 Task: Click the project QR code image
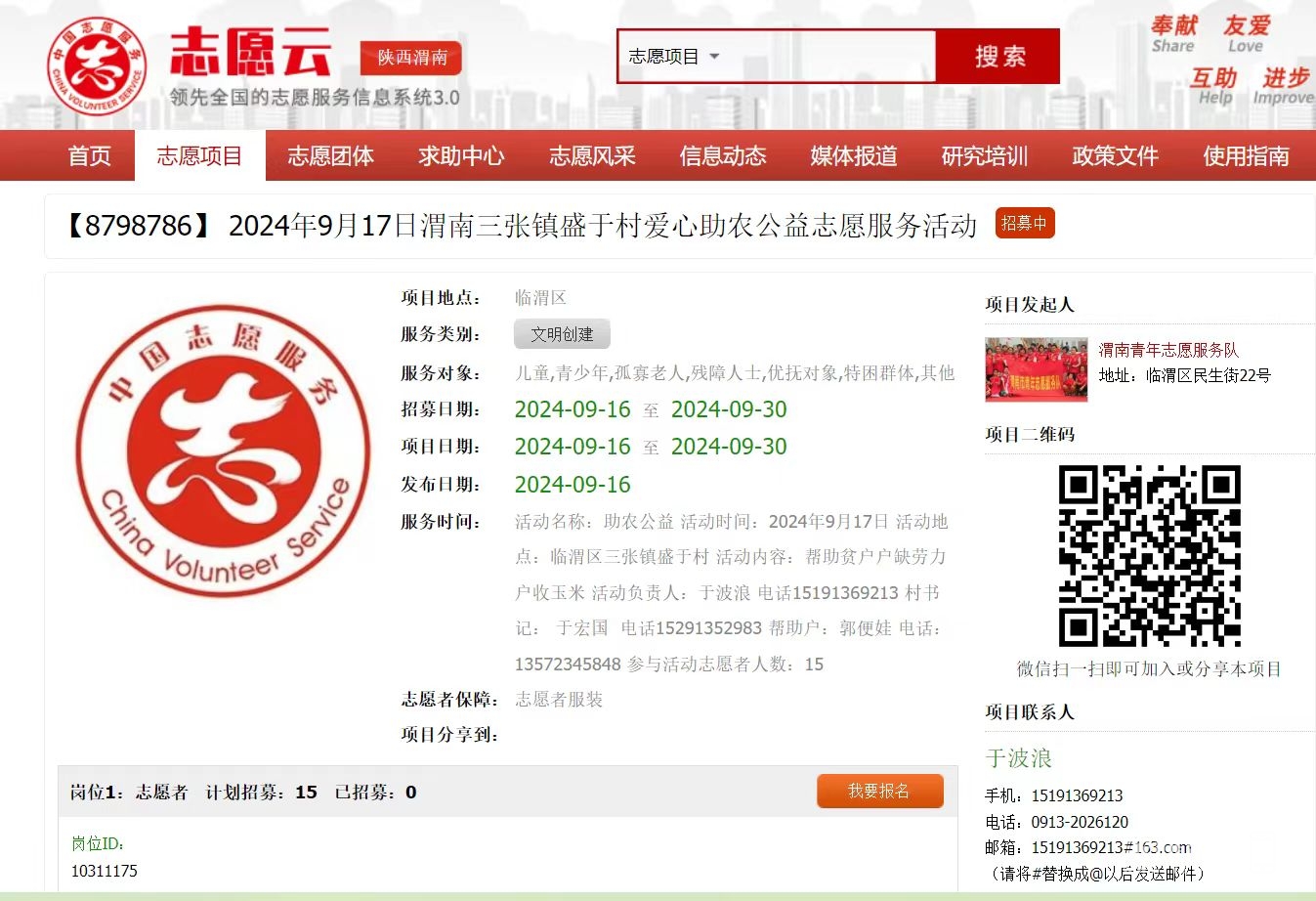[1150, 556]
